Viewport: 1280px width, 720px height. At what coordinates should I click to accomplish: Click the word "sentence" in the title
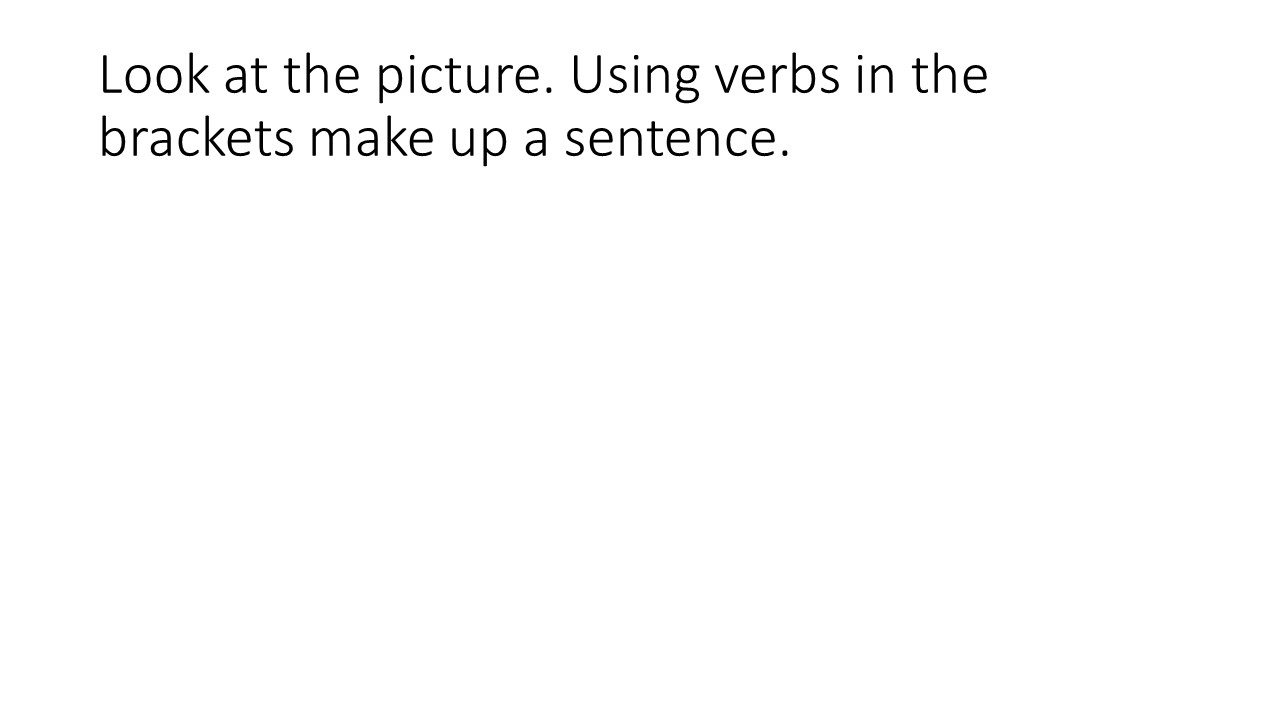667,140
